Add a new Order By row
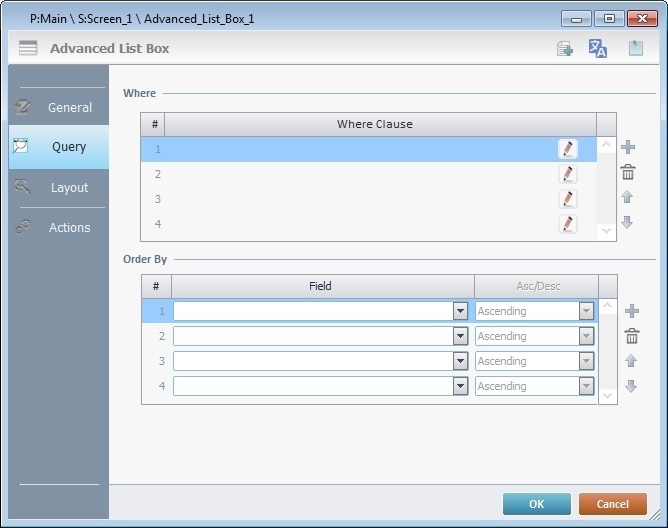668x528 pixels. [631, 311]
